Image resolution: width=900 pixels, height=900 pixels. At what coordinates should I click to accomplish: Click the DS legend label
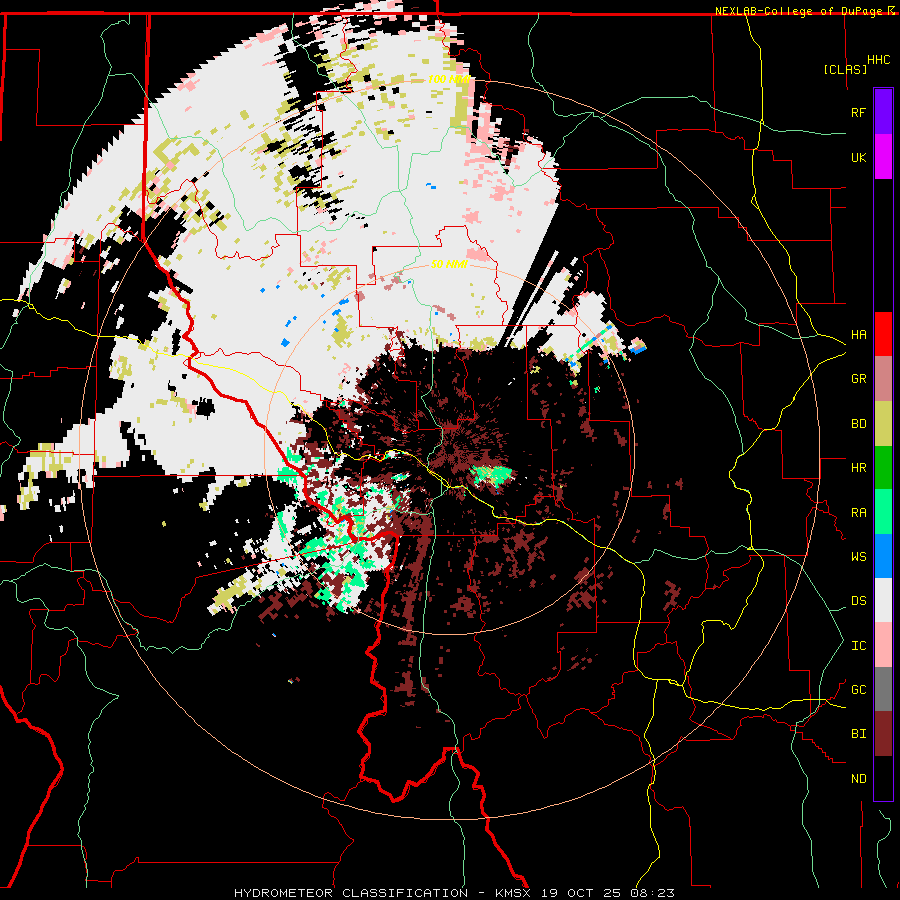pyautogui.click(x=858, y=601)
